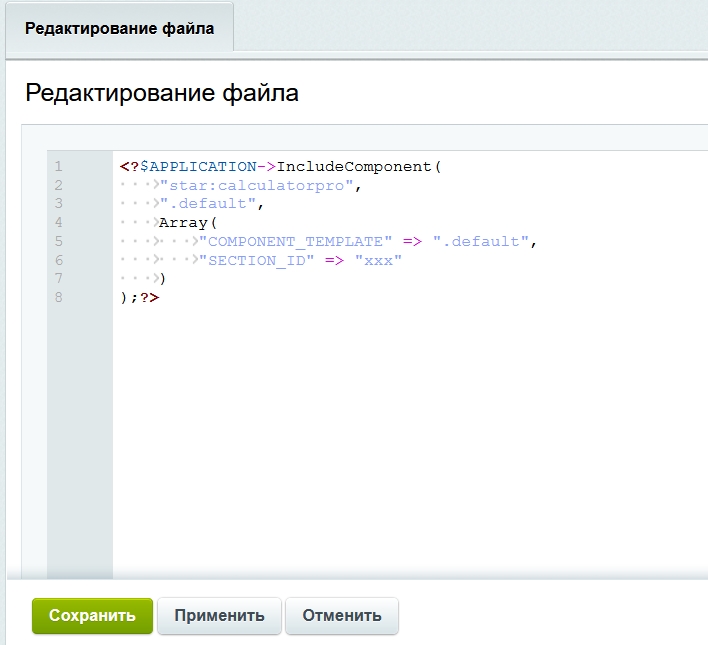This screenshot has height=645, width=708.
Task: Click line number 1 in gutter
Action: click(59, 166)
